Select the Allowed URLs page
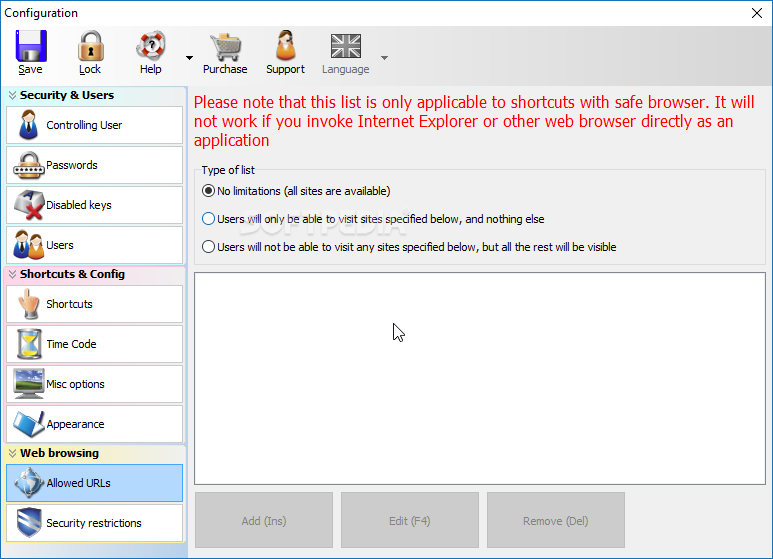Viewport: 773px width, 559px height. (x=95, y=483)
